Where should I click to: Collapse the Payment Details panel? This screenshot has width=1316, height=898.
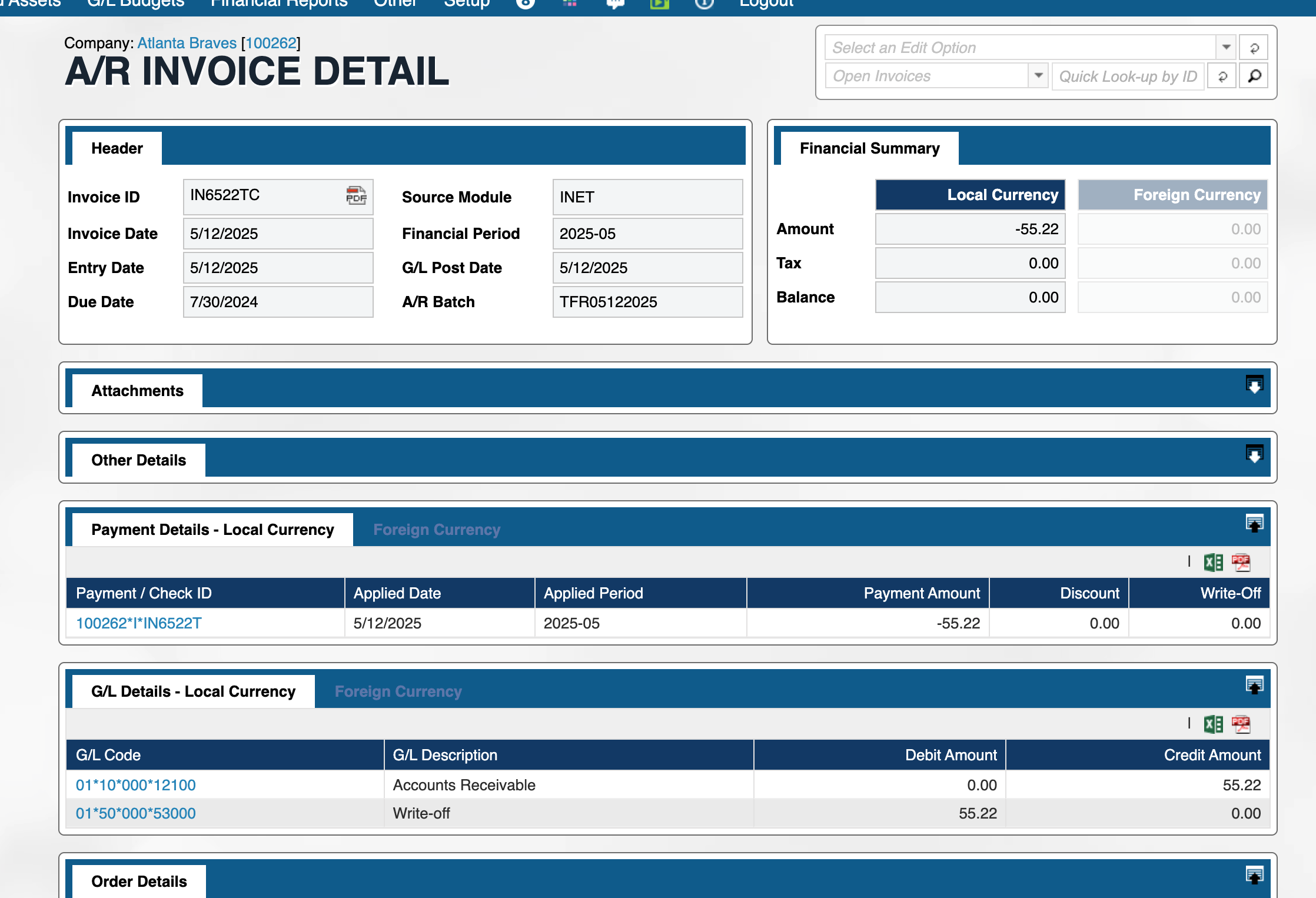(1254, 524)
